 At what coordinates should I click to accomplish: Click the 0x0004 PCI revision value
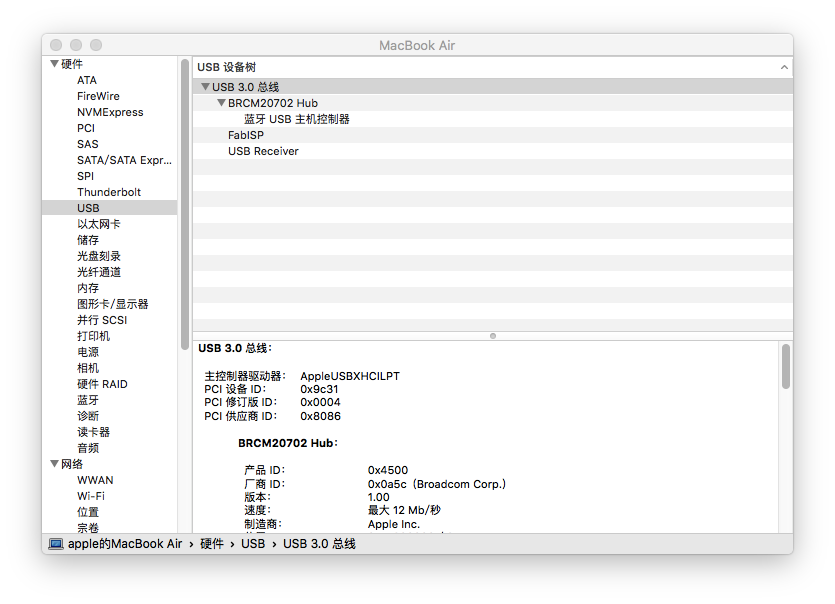(320, 402)
